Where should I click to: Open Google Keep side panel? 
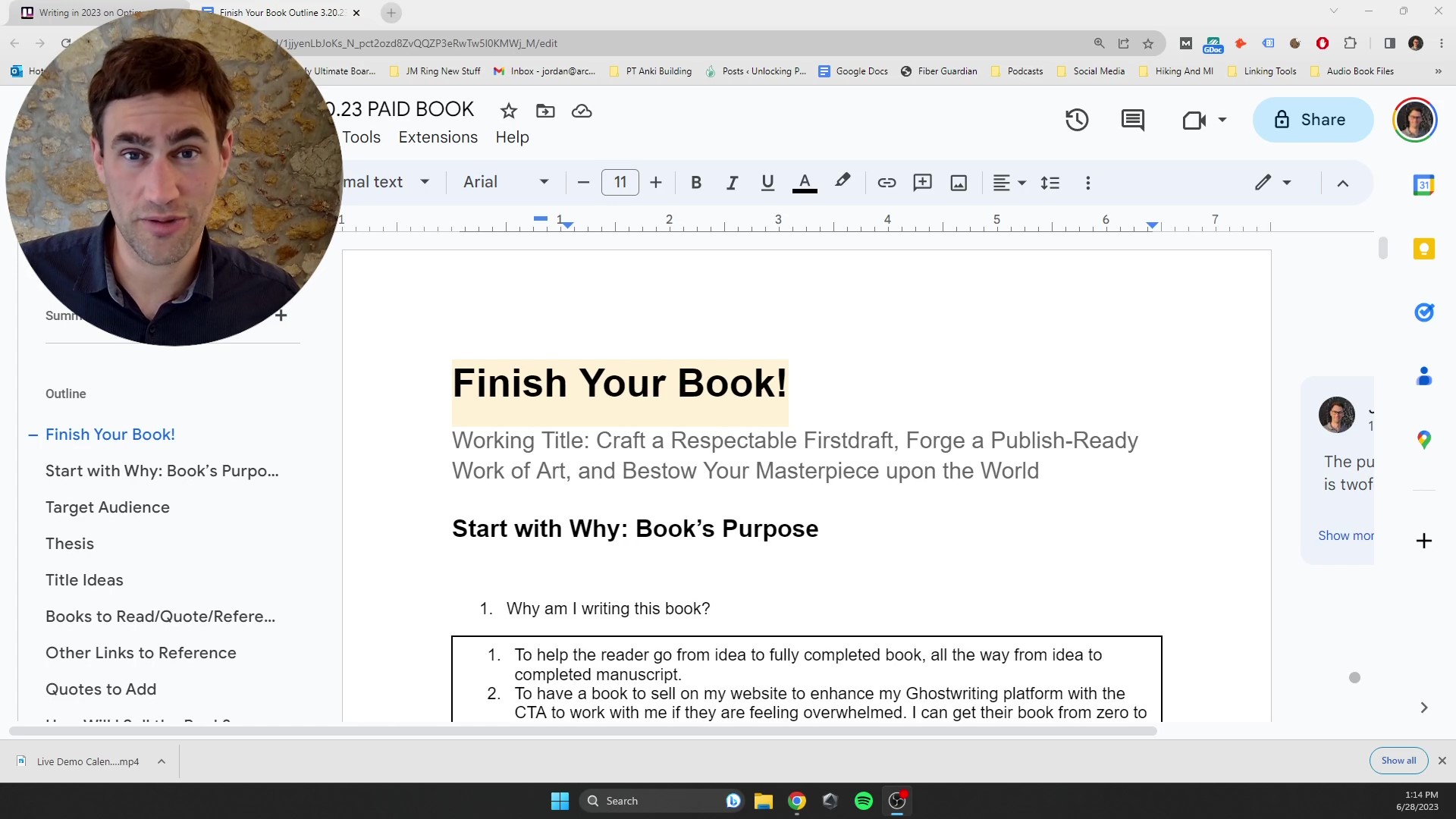(1423, 249)
